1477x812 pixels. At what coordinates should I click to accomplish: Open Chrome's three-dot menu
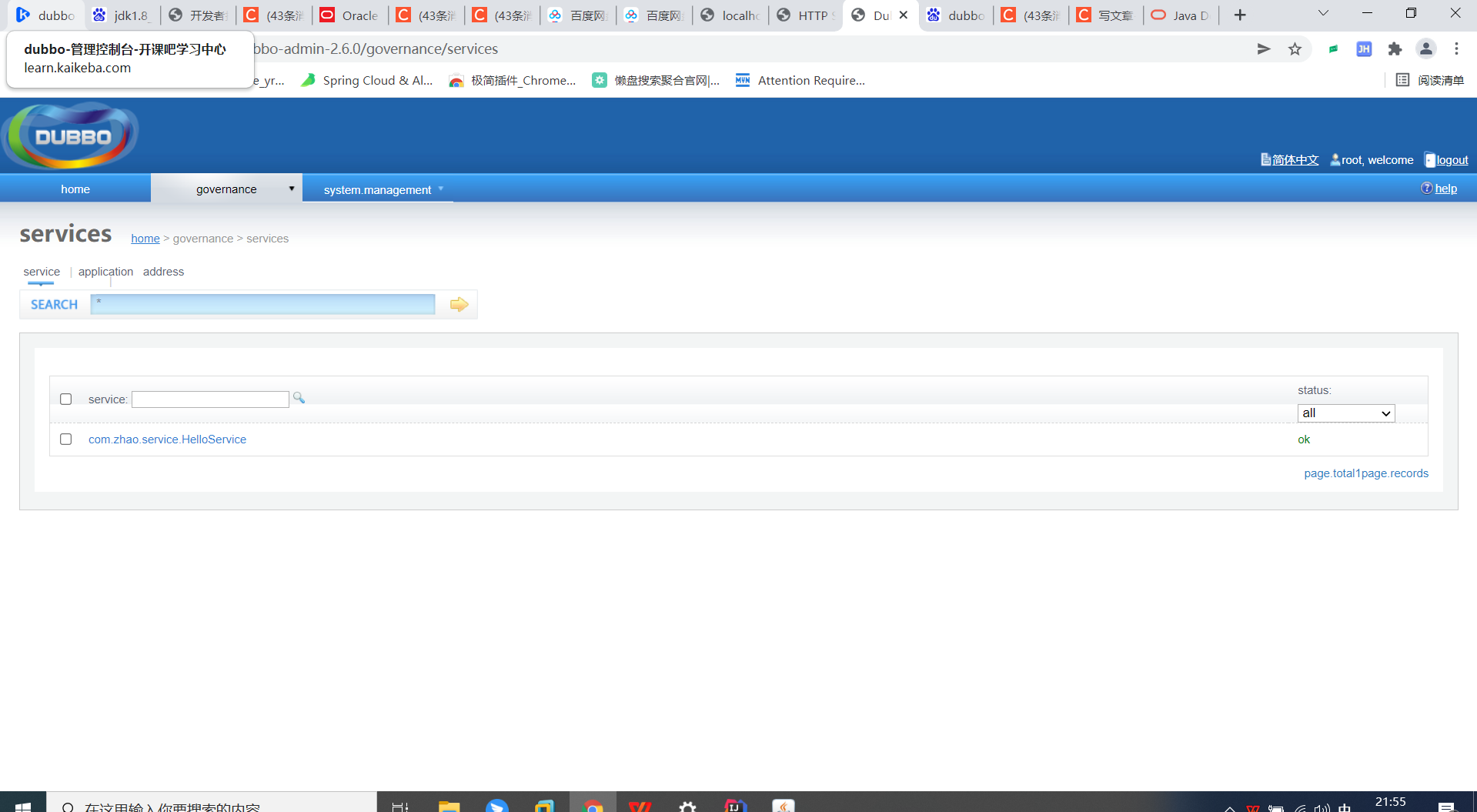coord(1456,48)
